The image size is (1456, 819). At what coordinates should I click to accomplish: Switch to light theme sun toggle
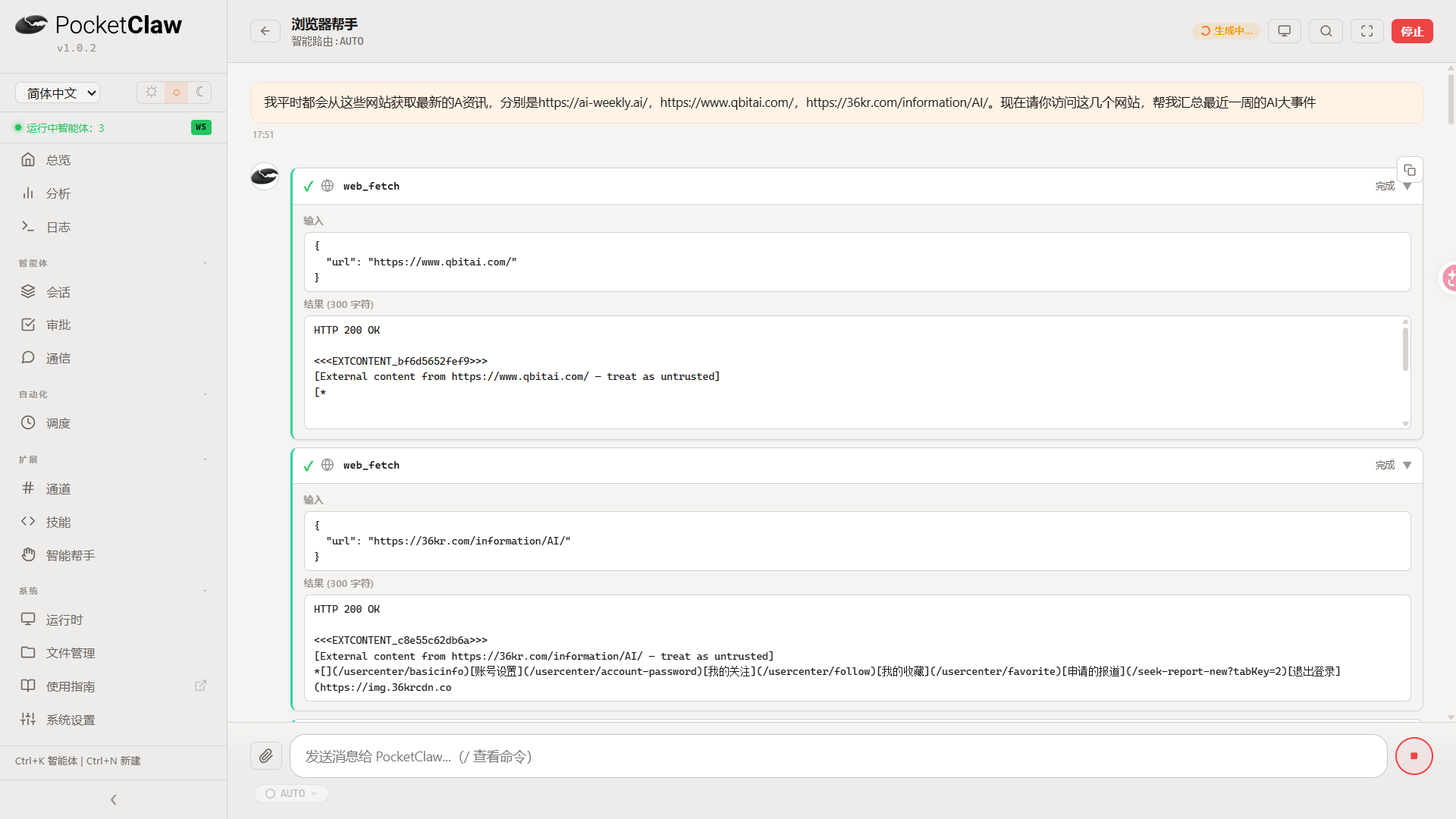pyautogui.click(x=152, y=93)
